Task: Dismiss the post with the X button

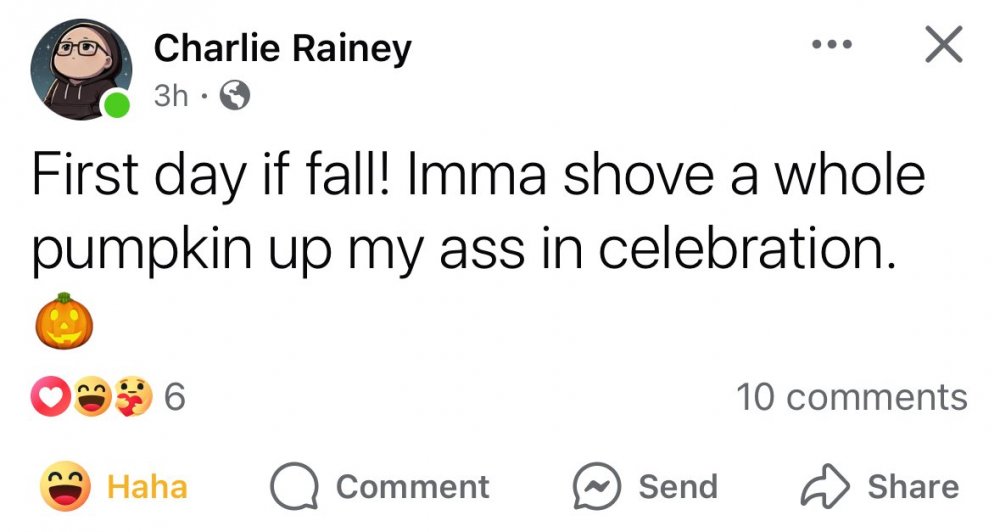Action: (x=941, y=45)
